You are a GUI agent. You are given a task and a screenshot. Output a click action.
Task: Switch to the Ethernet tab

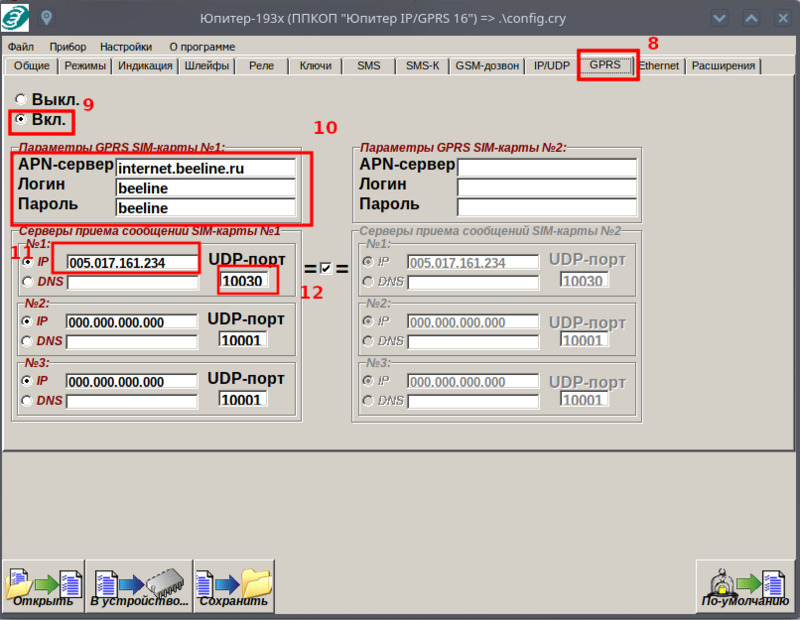(659, 66)
